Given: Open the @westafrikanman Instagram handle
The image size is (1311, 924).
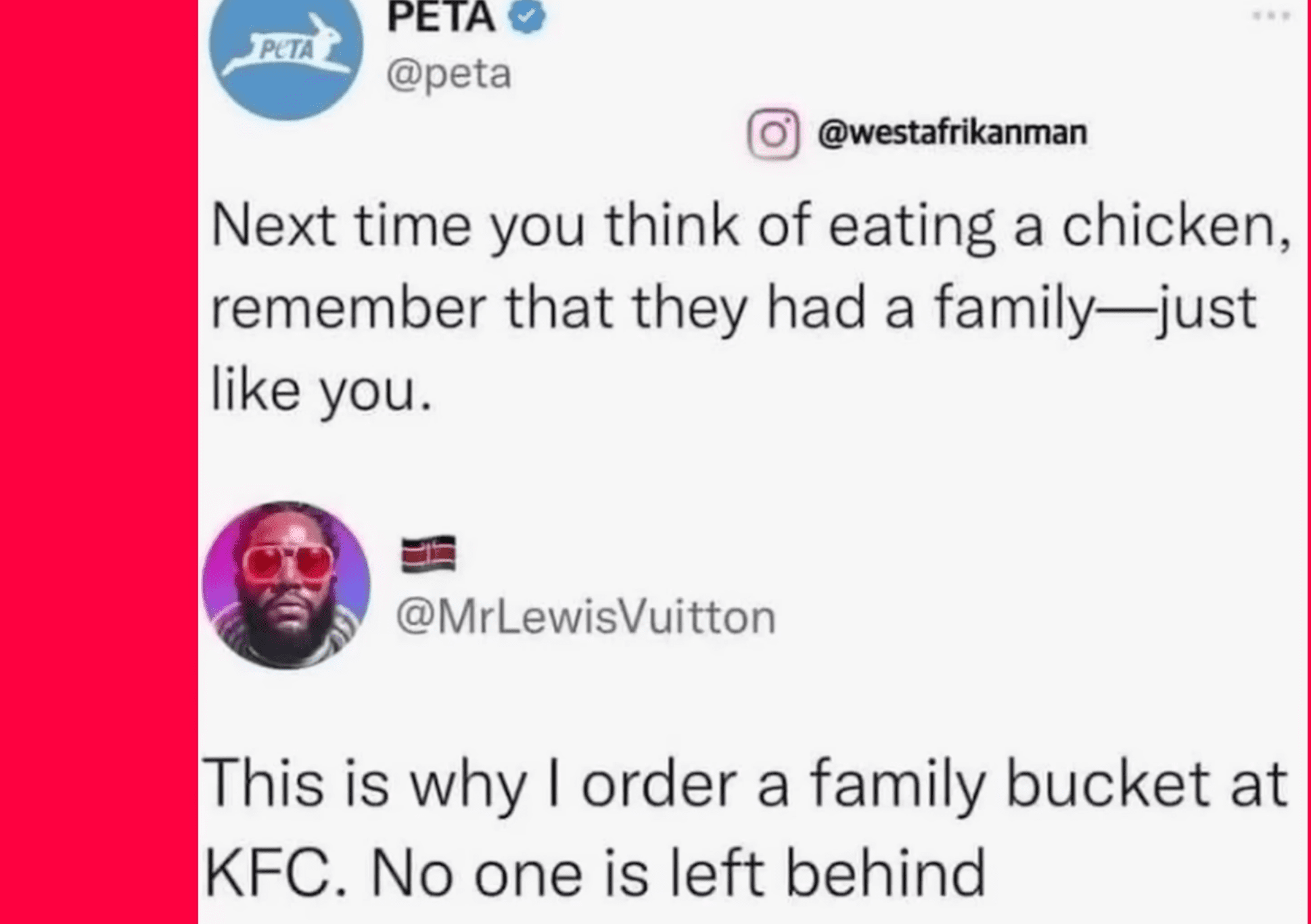Looking at the screenshot, I should coord(952,132).
